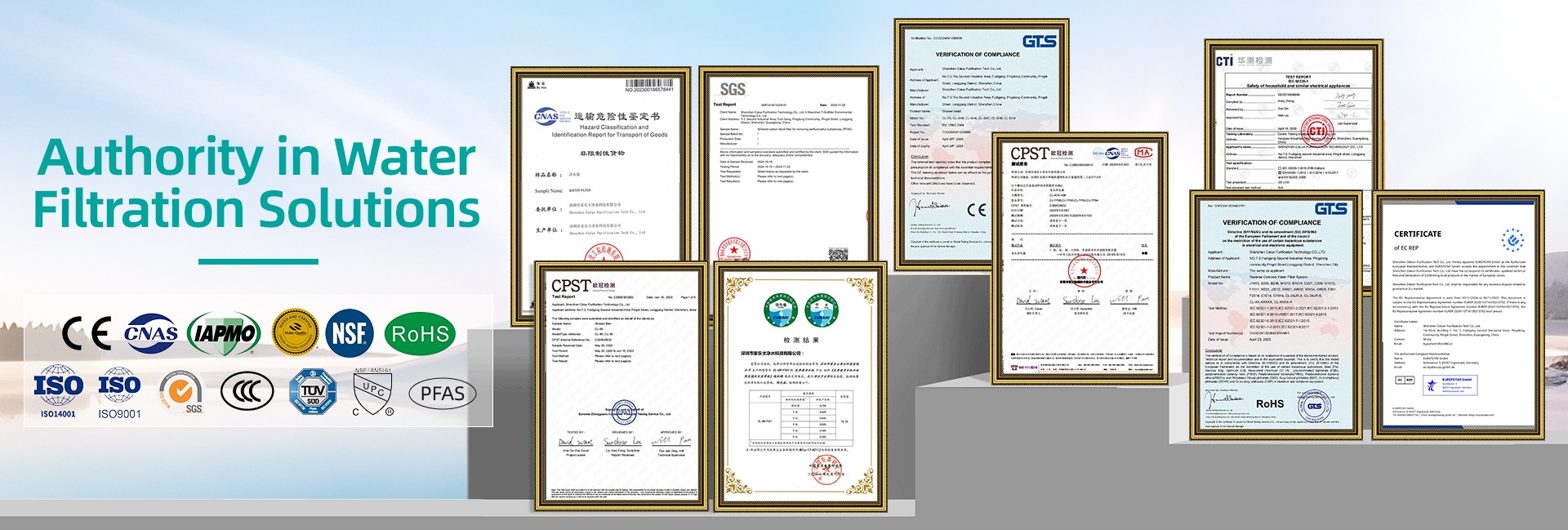1568x530 pixels.
Task: Select the CNAS logo in the badge panel
Action: [151, 333]
